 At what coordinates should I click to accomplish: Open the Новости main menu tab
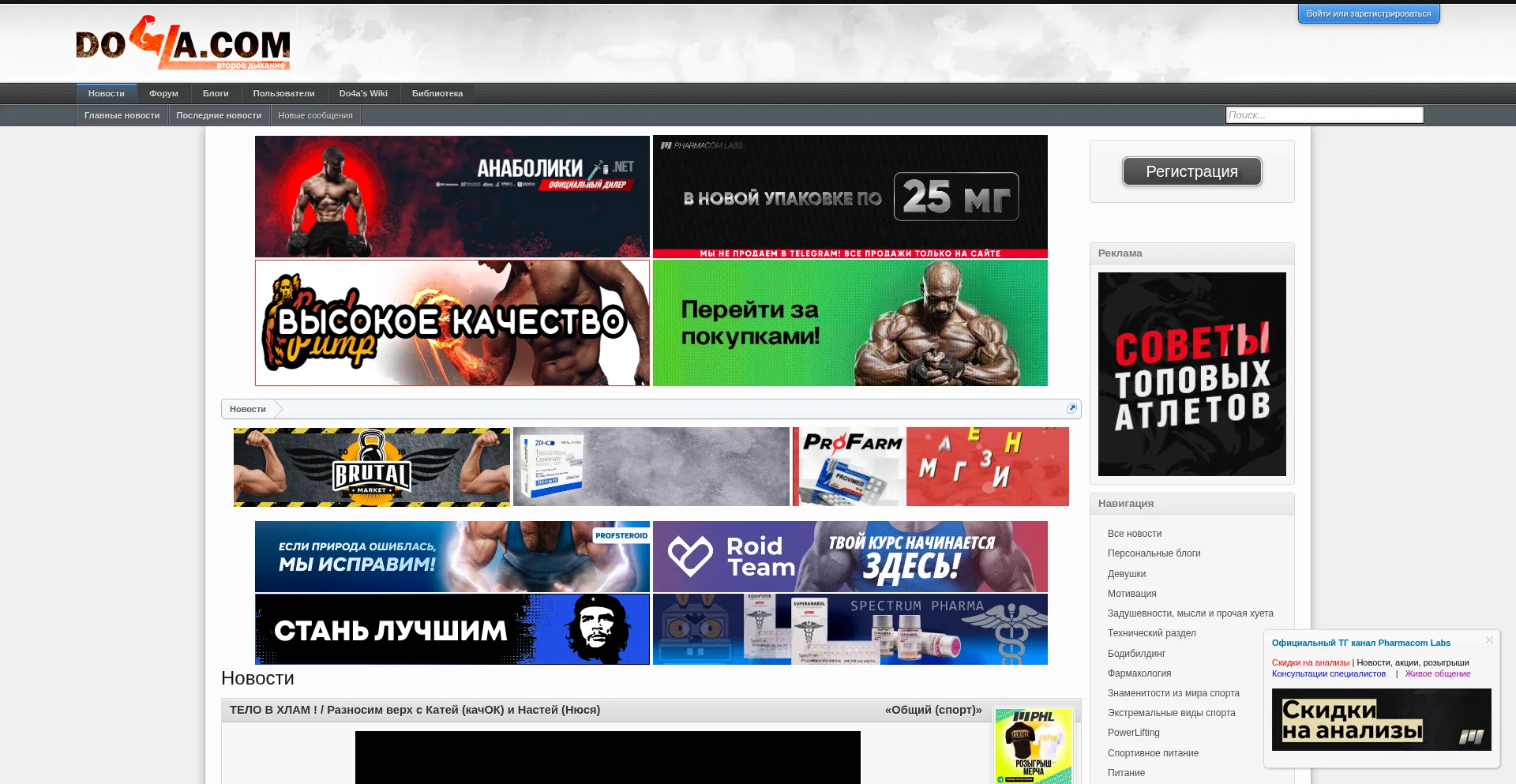pos(107,93)
